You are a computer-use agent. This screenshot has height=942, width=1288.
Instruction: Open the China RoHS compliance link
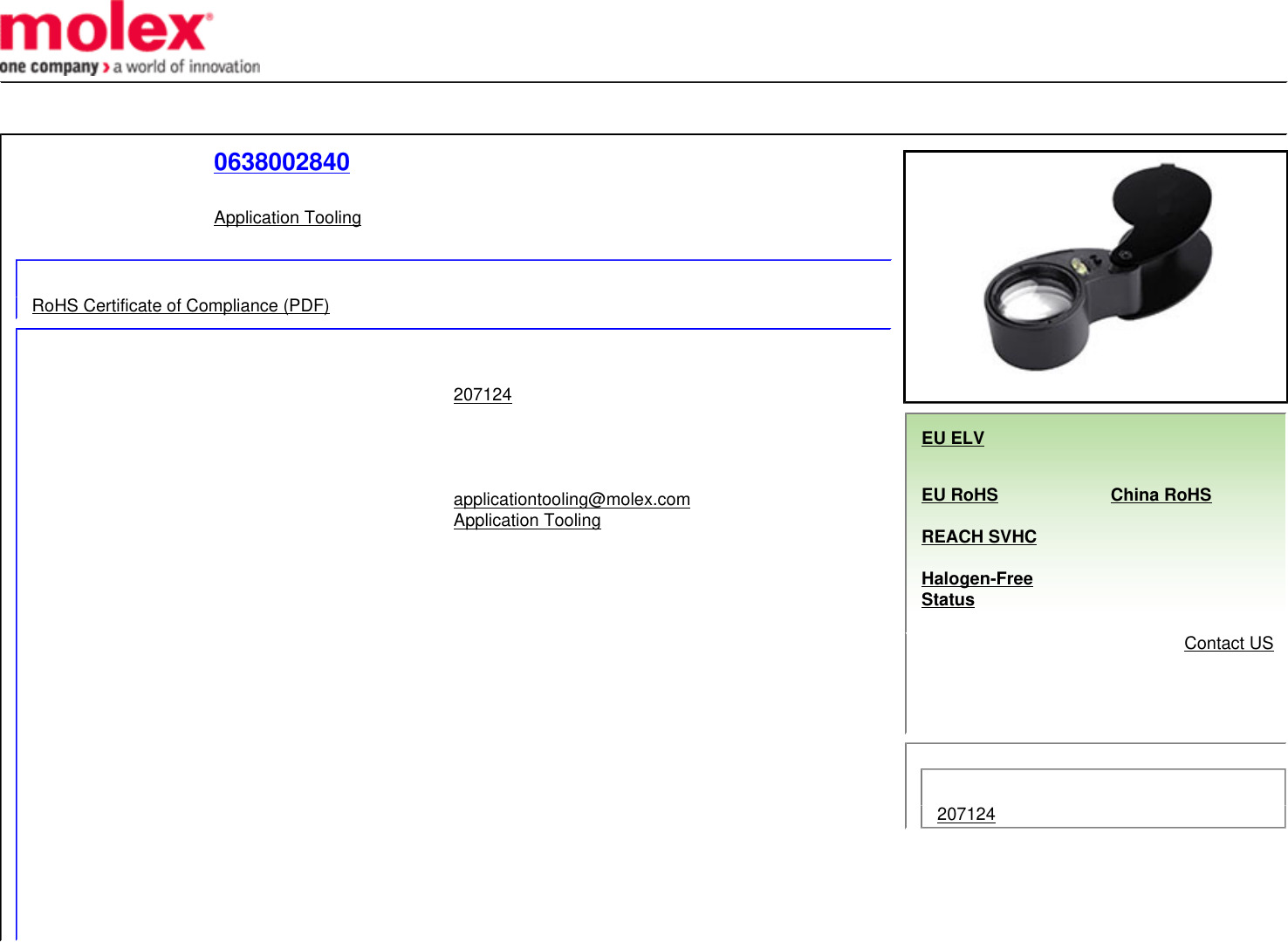tap(1161, 495)
